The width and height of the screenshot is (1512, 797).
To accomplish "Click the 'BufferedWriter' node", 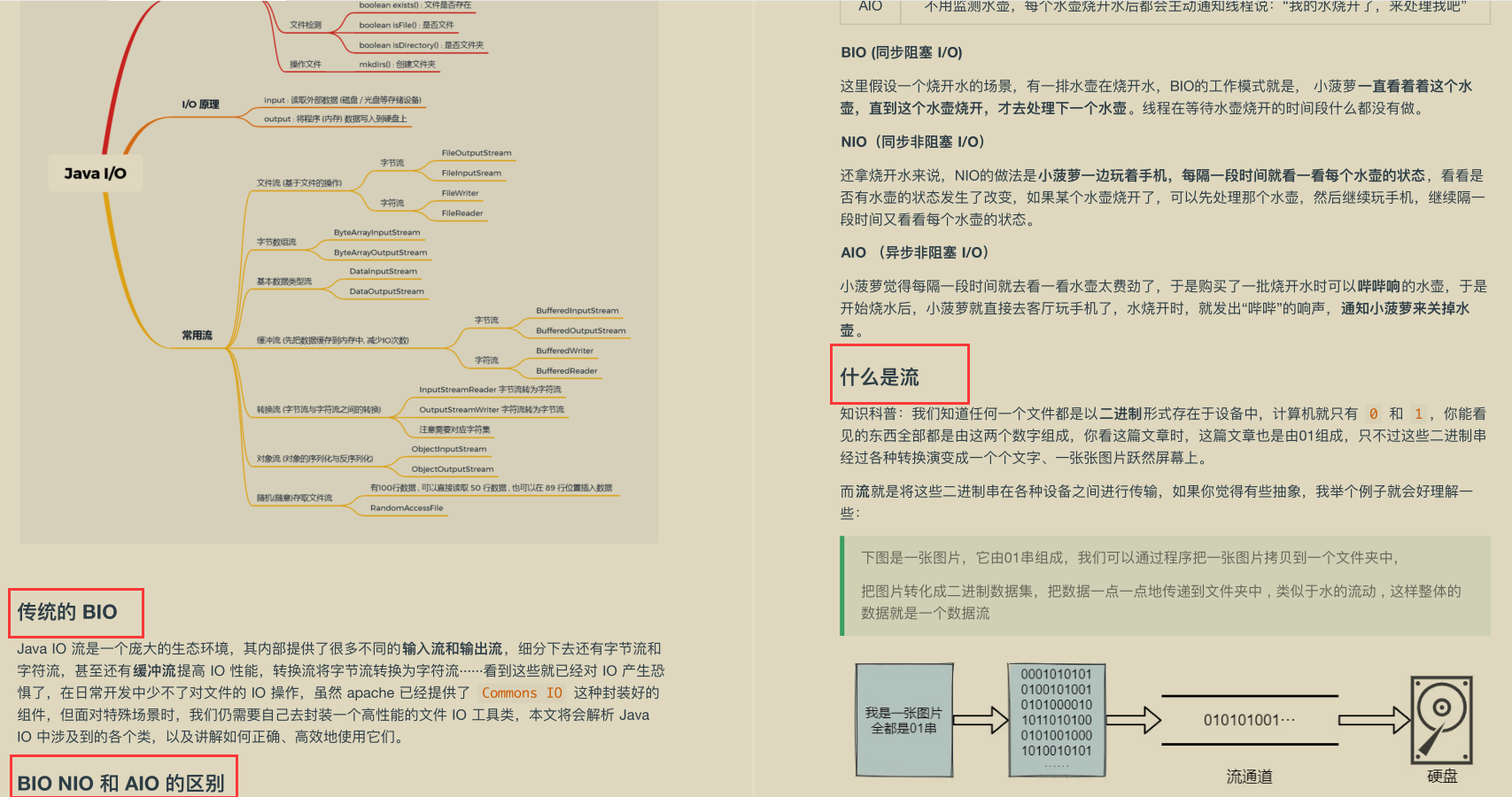I will [564, 351].
